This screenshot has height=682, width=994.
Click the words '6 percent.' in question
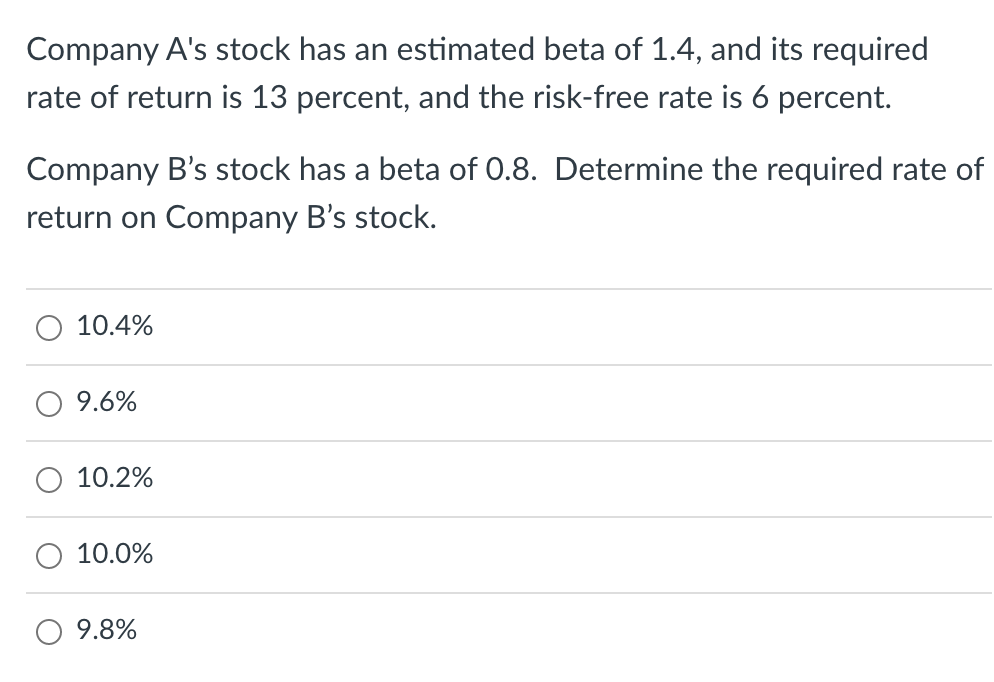[822, 98]
